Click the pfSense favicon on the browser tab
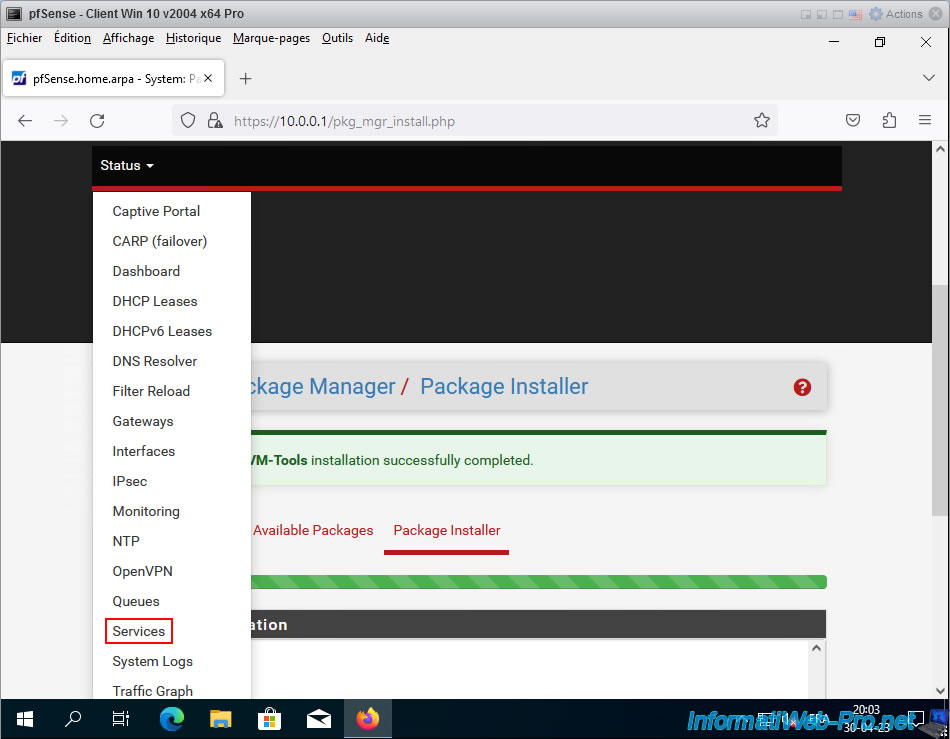The height and width of the screenshot is (739, 950). (19, 78)
